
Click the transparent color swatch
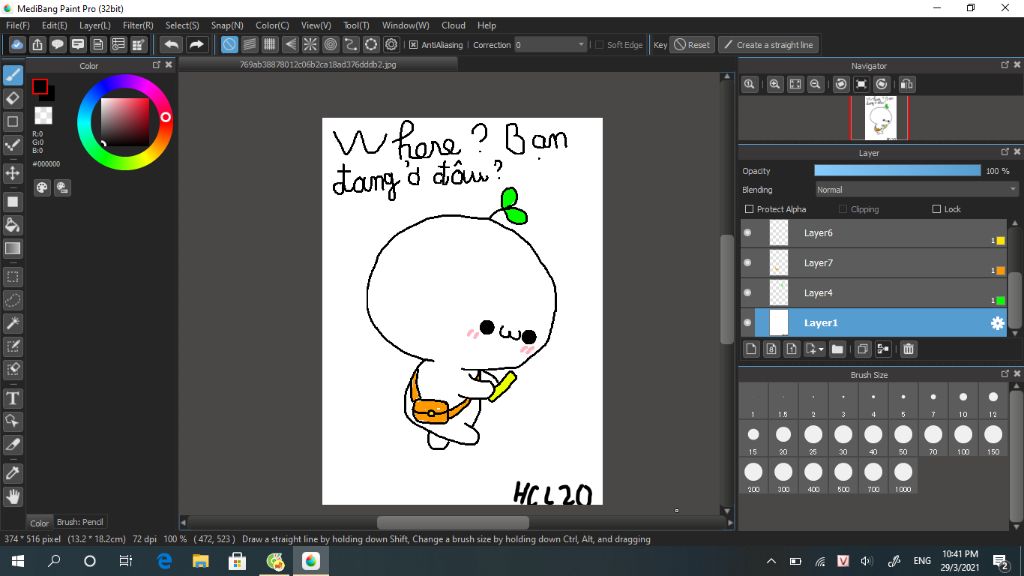click(x=43, y=116)
